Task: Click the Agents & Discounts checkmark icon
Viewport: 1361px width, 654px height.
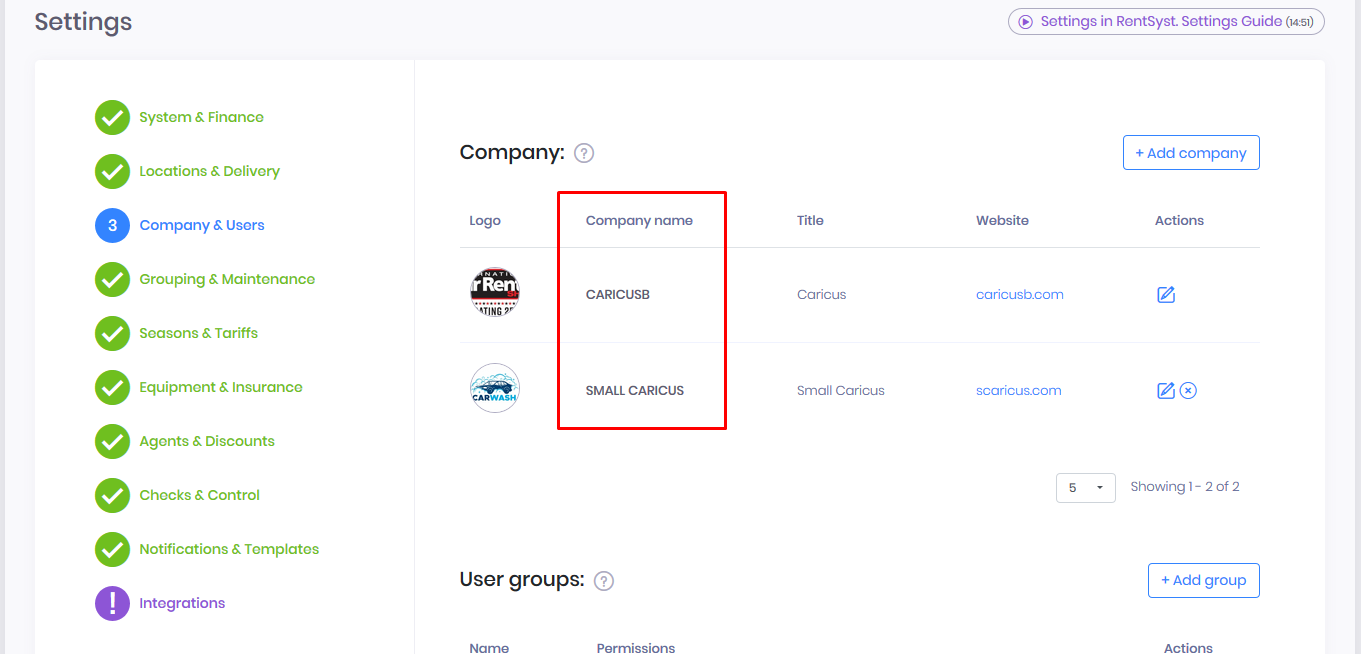Action: tap(112, 441)
